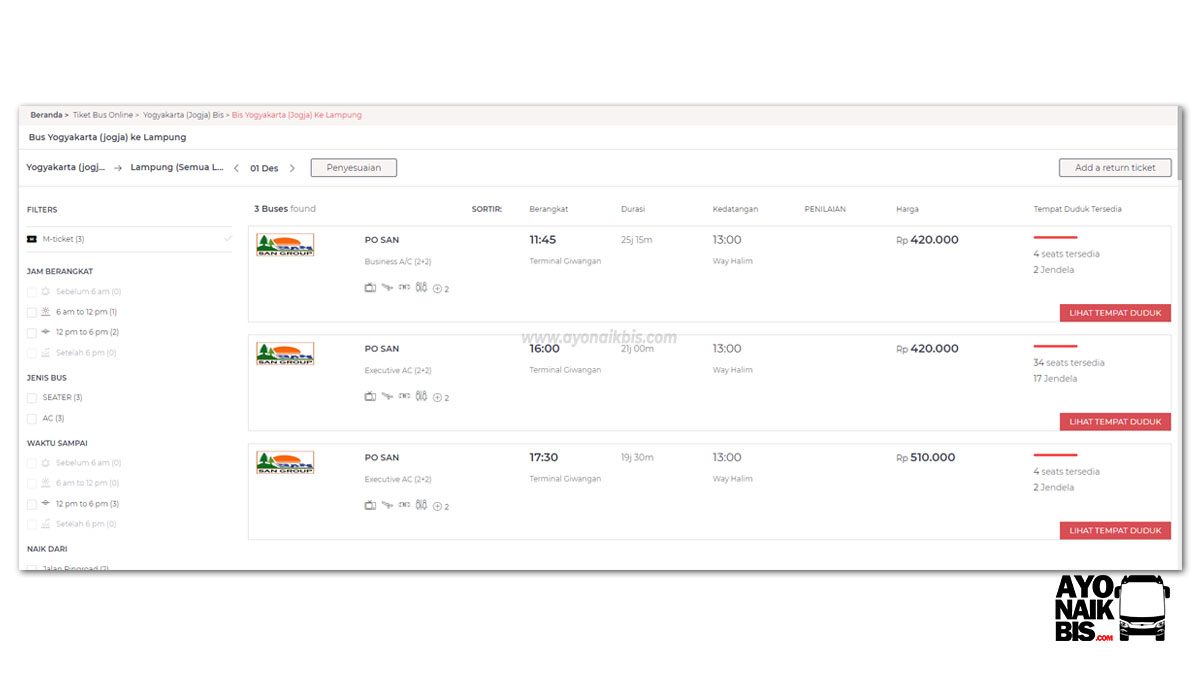The image size is (1200, 675).
Task: Expand the +2 extra amenities on first bus
Action: coord(437,288)
